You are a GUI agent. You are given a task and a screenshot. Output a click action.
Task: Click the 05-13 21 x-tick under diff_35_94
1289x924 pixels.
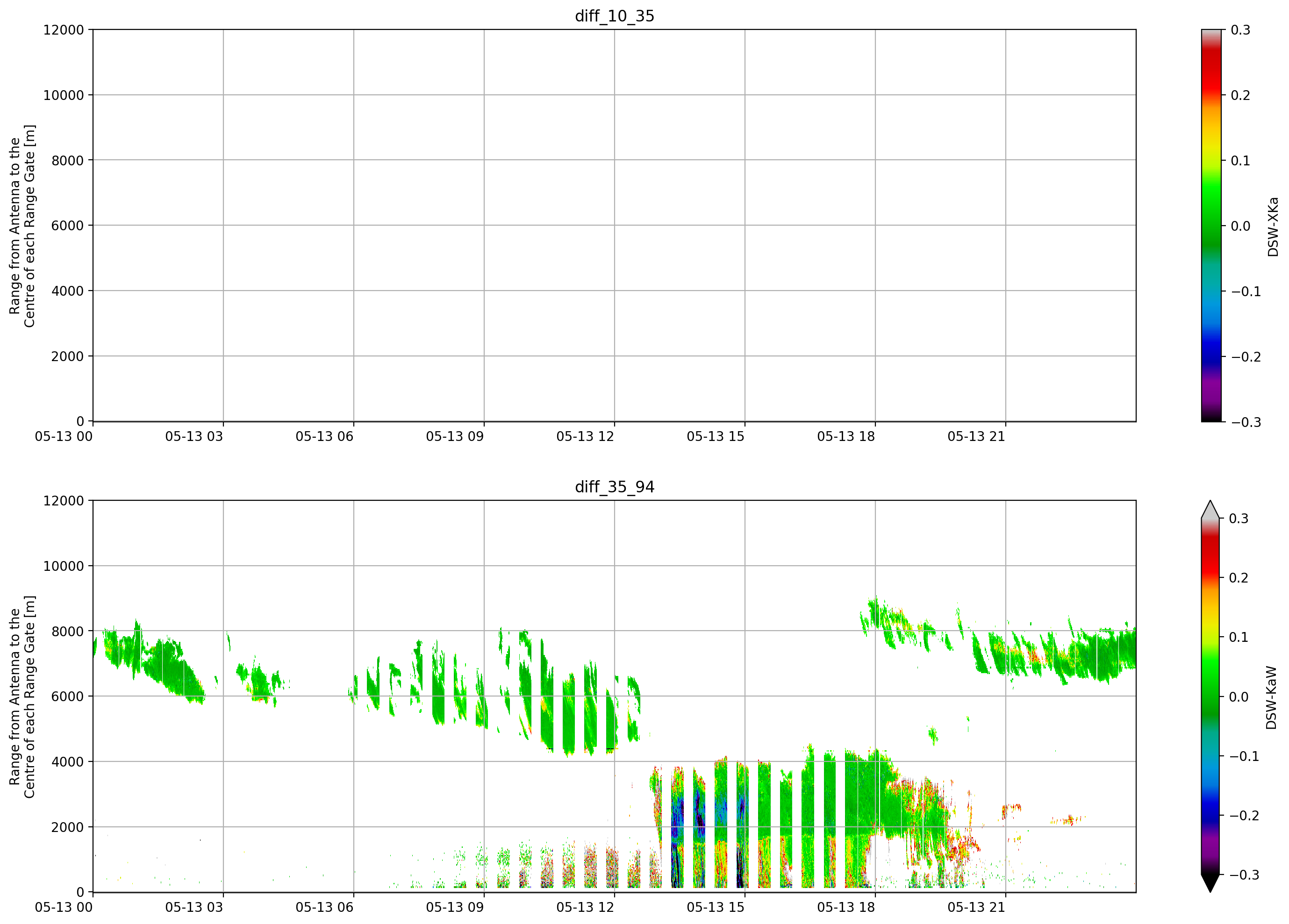coord(976,908)
